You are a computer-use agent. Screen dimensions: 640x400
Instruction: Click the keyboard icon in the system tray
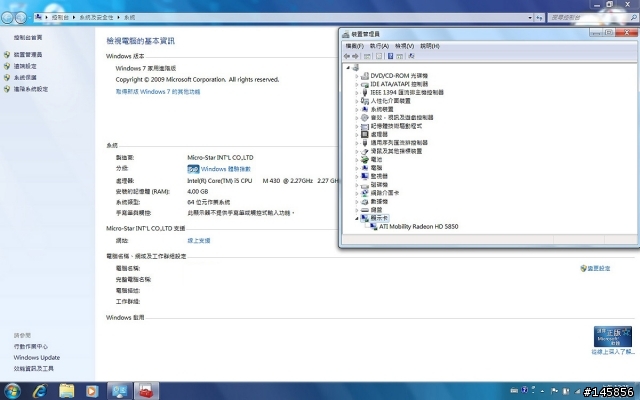click(x=514, y=391)
